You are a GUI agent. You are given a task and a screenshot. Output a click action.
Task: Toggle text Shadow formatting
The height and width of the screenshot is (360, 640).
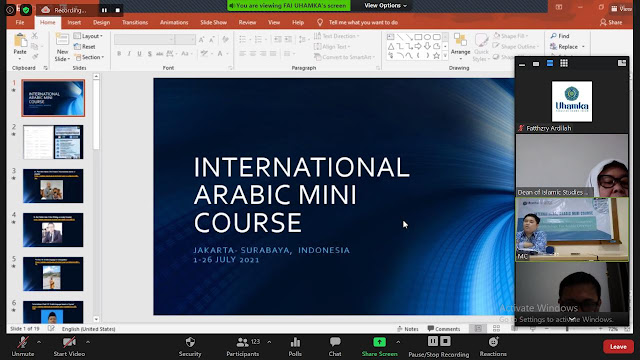point(149,53)
